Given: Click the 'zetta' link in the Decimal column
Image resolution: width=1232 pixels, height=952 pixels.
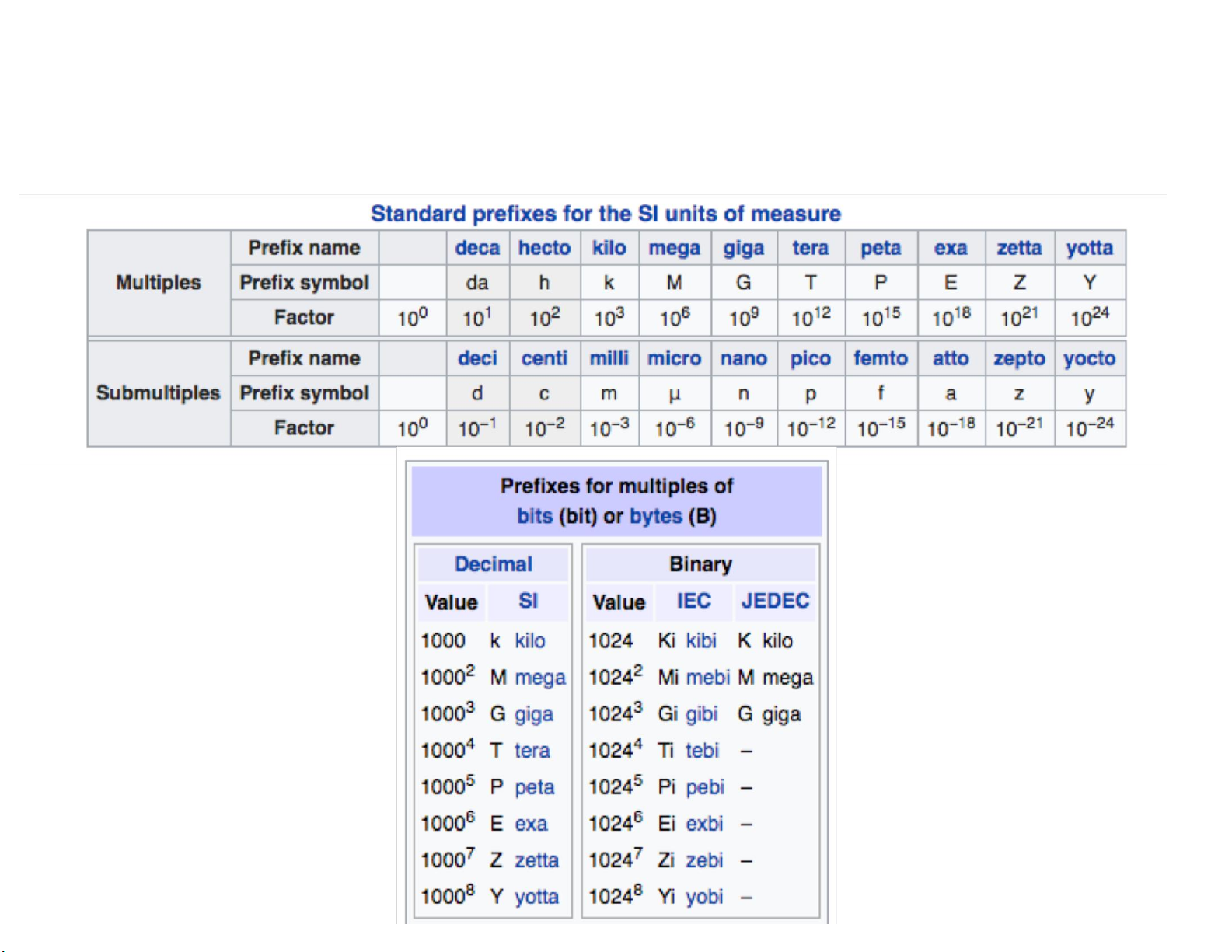Looking at the screenshot, I should click(x=536, y=860).
